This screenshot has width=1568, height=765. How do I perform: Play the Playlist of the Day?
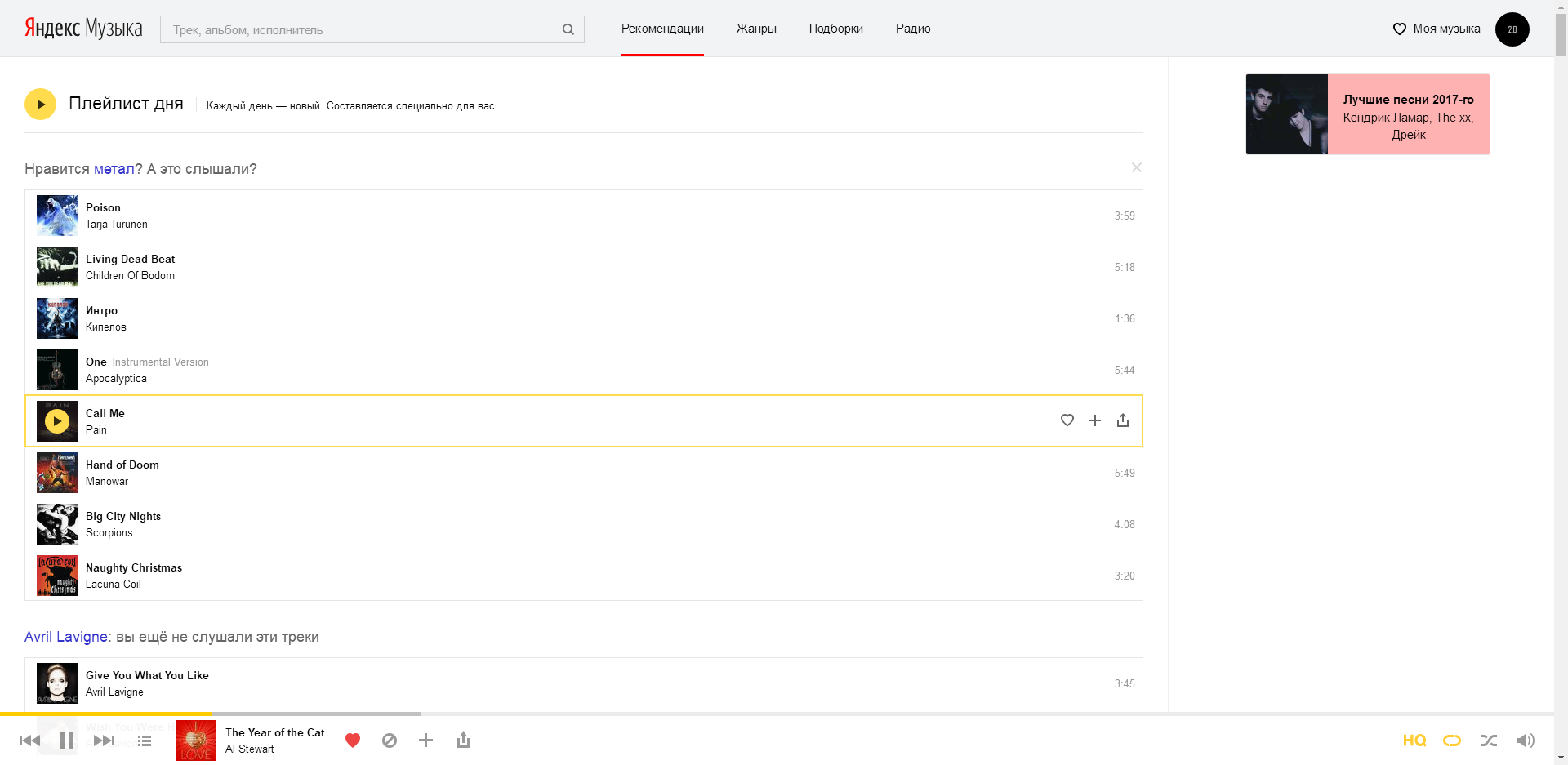(40, 105)
